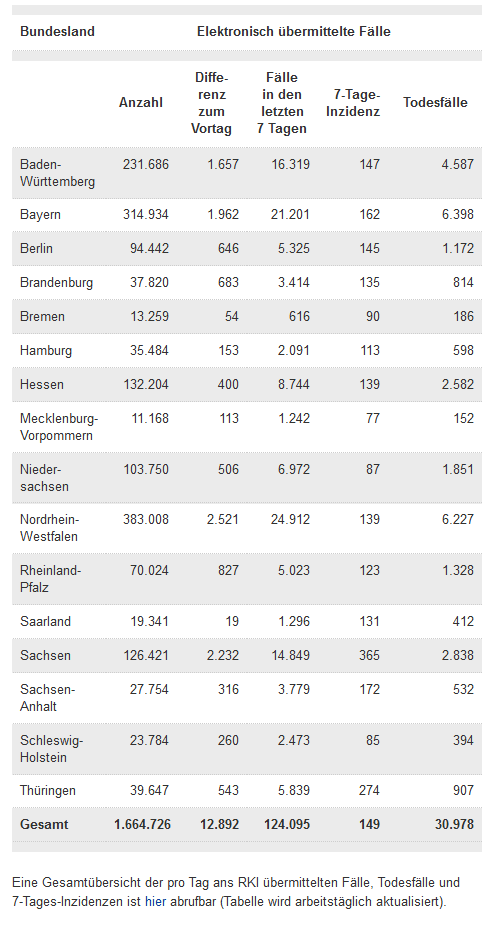Click total deaths value 30.978
This screenshot has height=942, width=500.
(x=454, y=824)
